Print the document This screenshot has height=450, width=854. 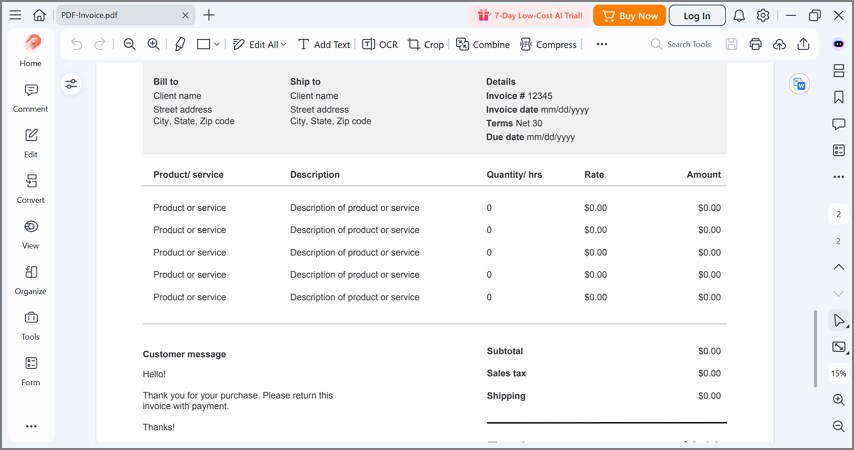coord(755,44)
